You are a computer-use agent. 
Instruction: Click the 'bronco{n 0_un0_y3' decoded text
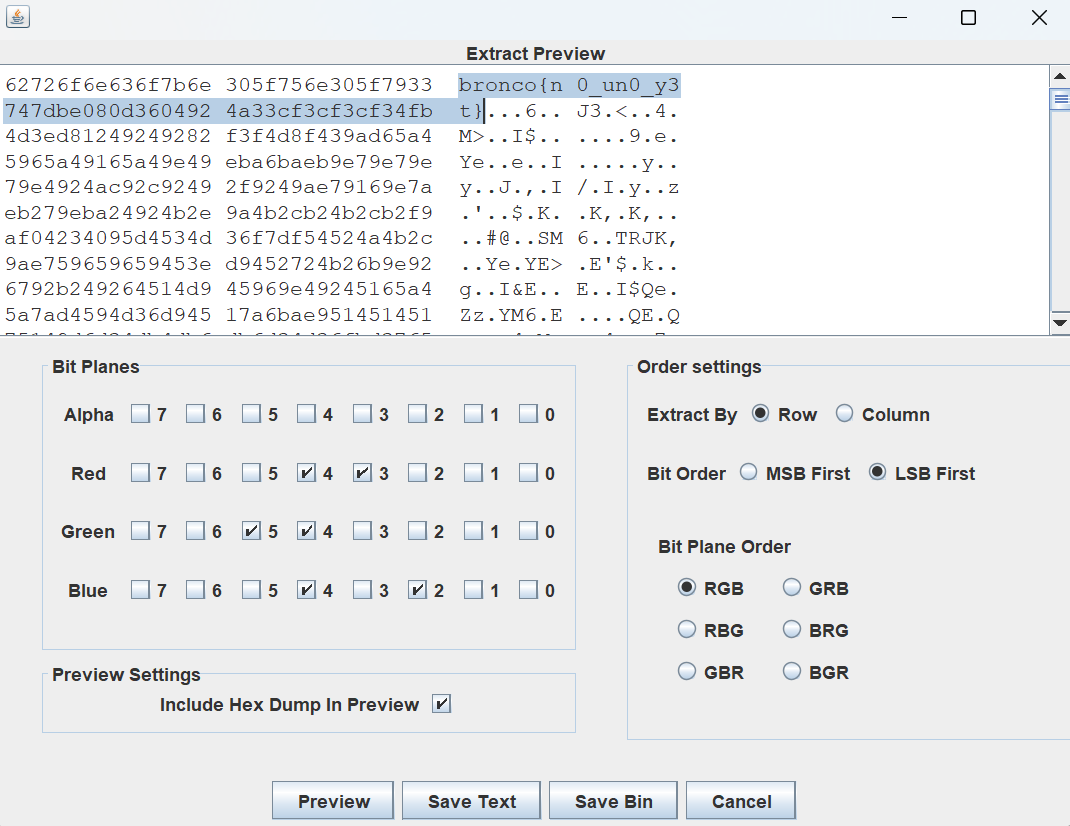pos(569,85)
